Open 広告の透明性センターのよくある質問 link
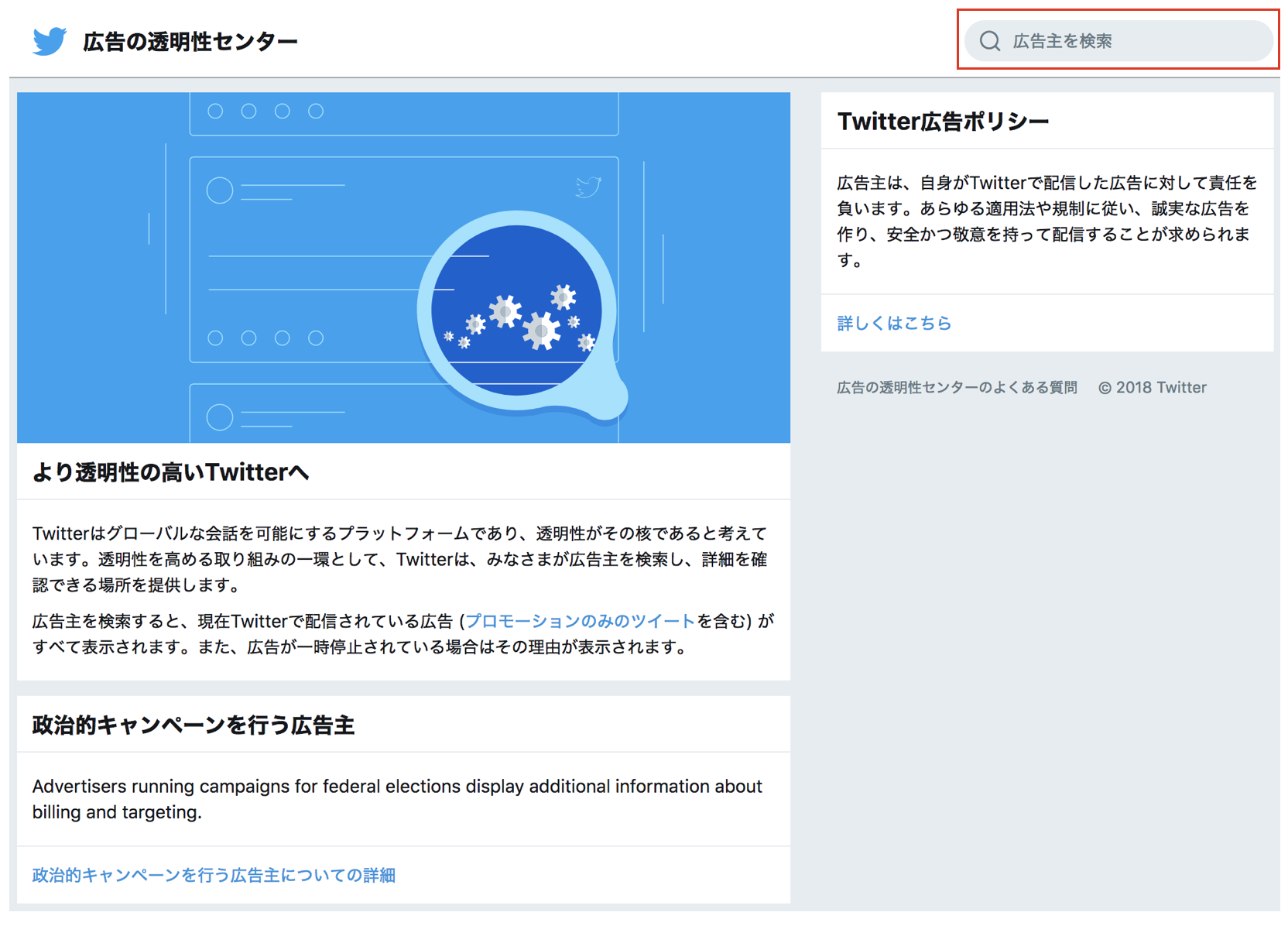1288x926 pixels. (957, 387)
